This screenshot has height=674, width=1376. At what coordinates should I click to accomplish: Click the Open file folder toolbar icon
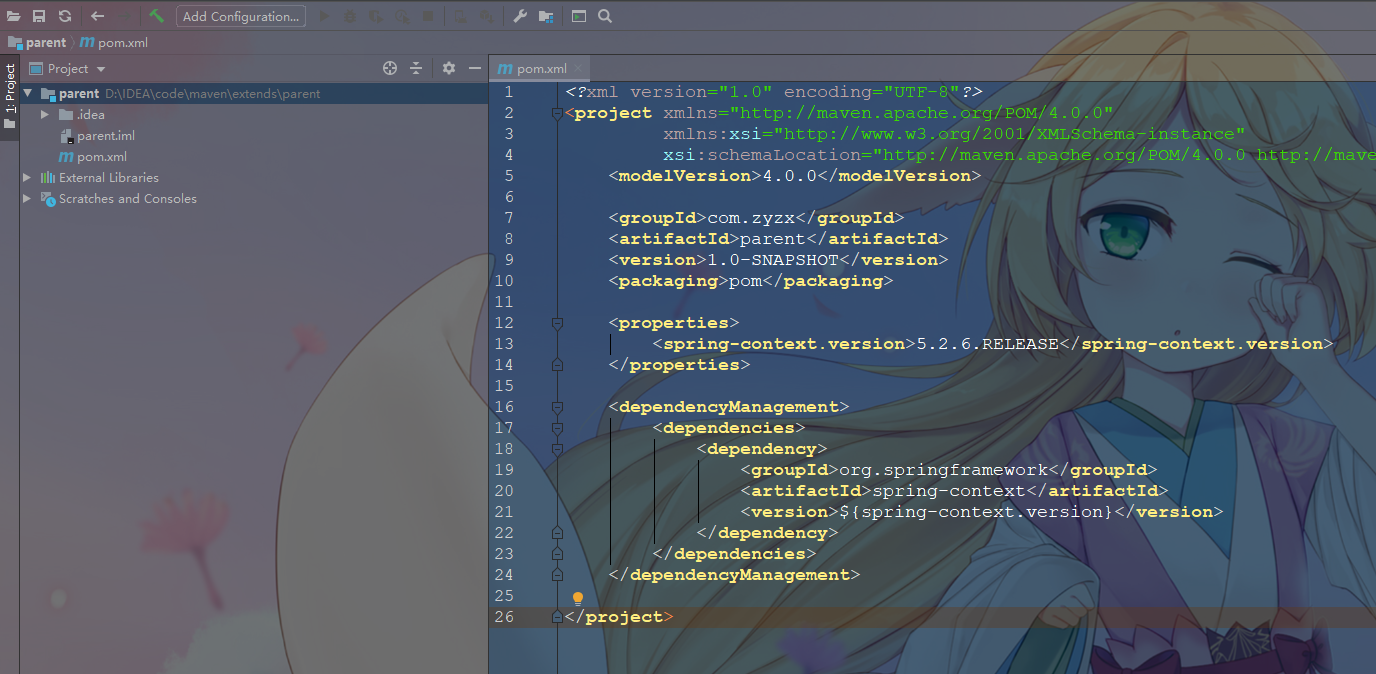pos(14,16)
